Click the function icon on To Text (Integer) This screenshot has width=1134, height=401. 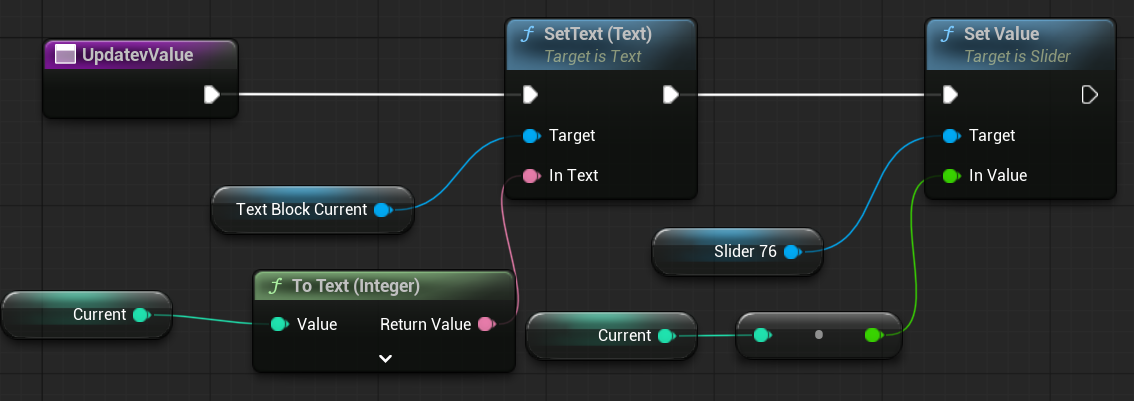[275, 287]
